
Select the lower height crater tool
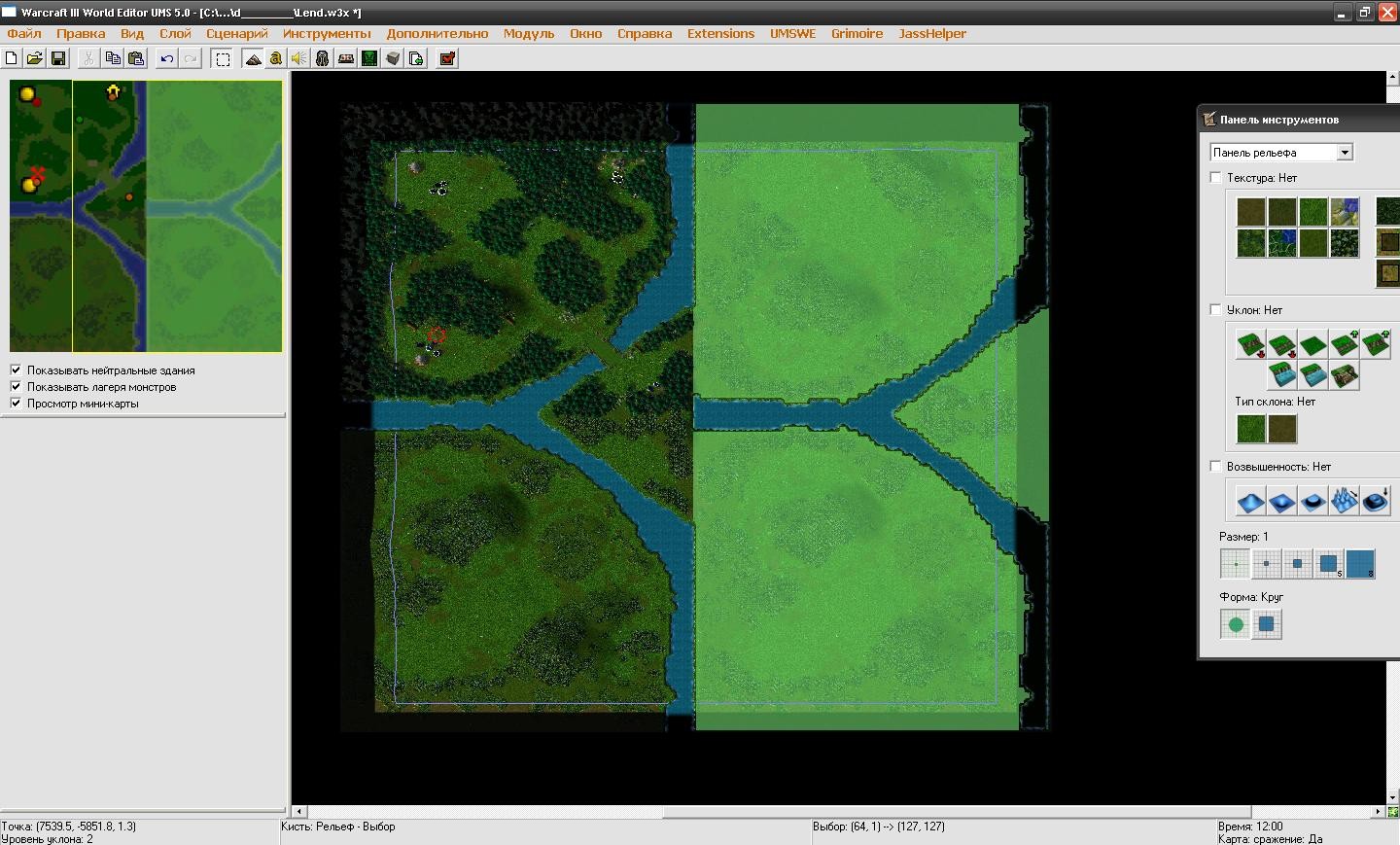point(1282,501)
